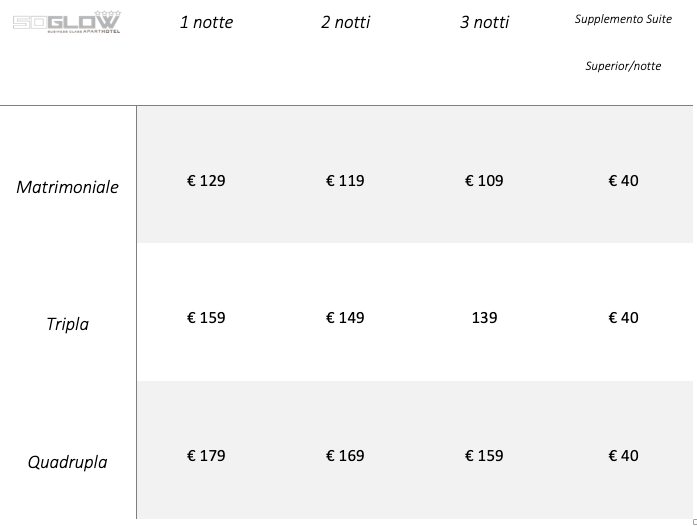Click the 139 cell missing euro sign

[485, 317]
